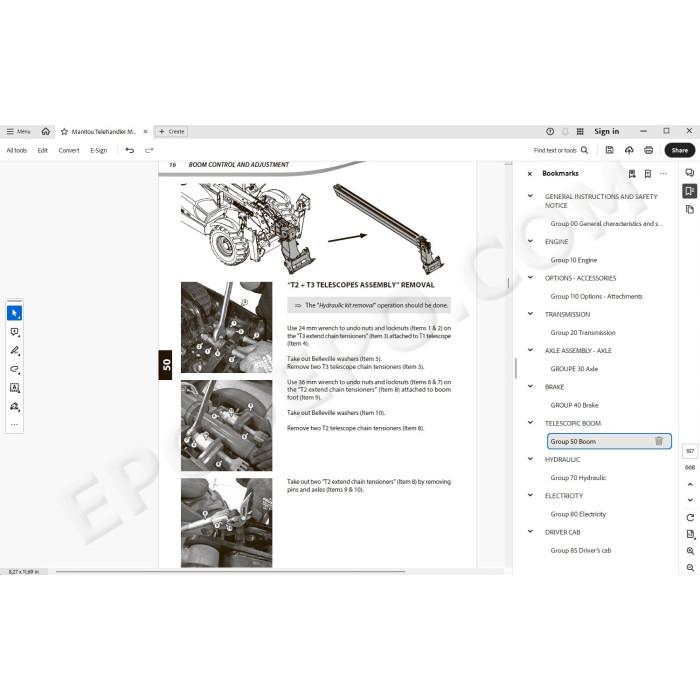Pick the Select arrow tool
This screenshot has width=700, height=700.
coord(14,313)
